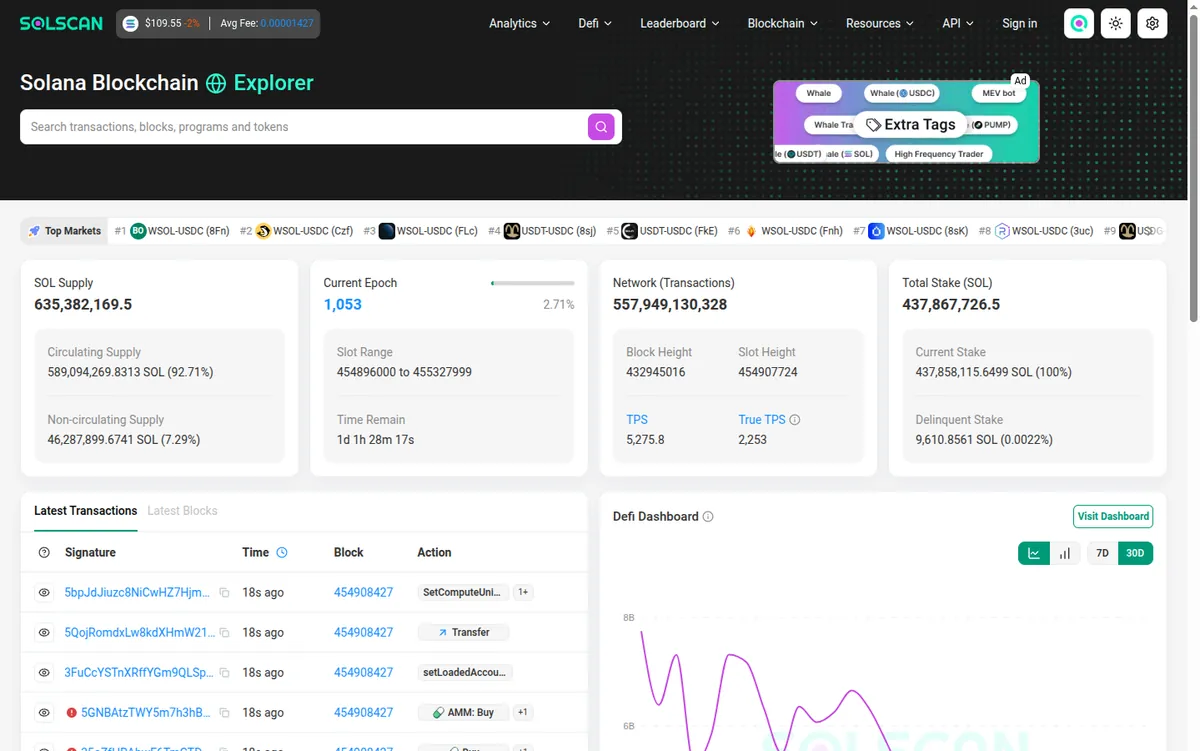Copy signature 5bpJdJiuzc8NiCwHZ7Hjm

pyautogui.click(x=225, y=593)
